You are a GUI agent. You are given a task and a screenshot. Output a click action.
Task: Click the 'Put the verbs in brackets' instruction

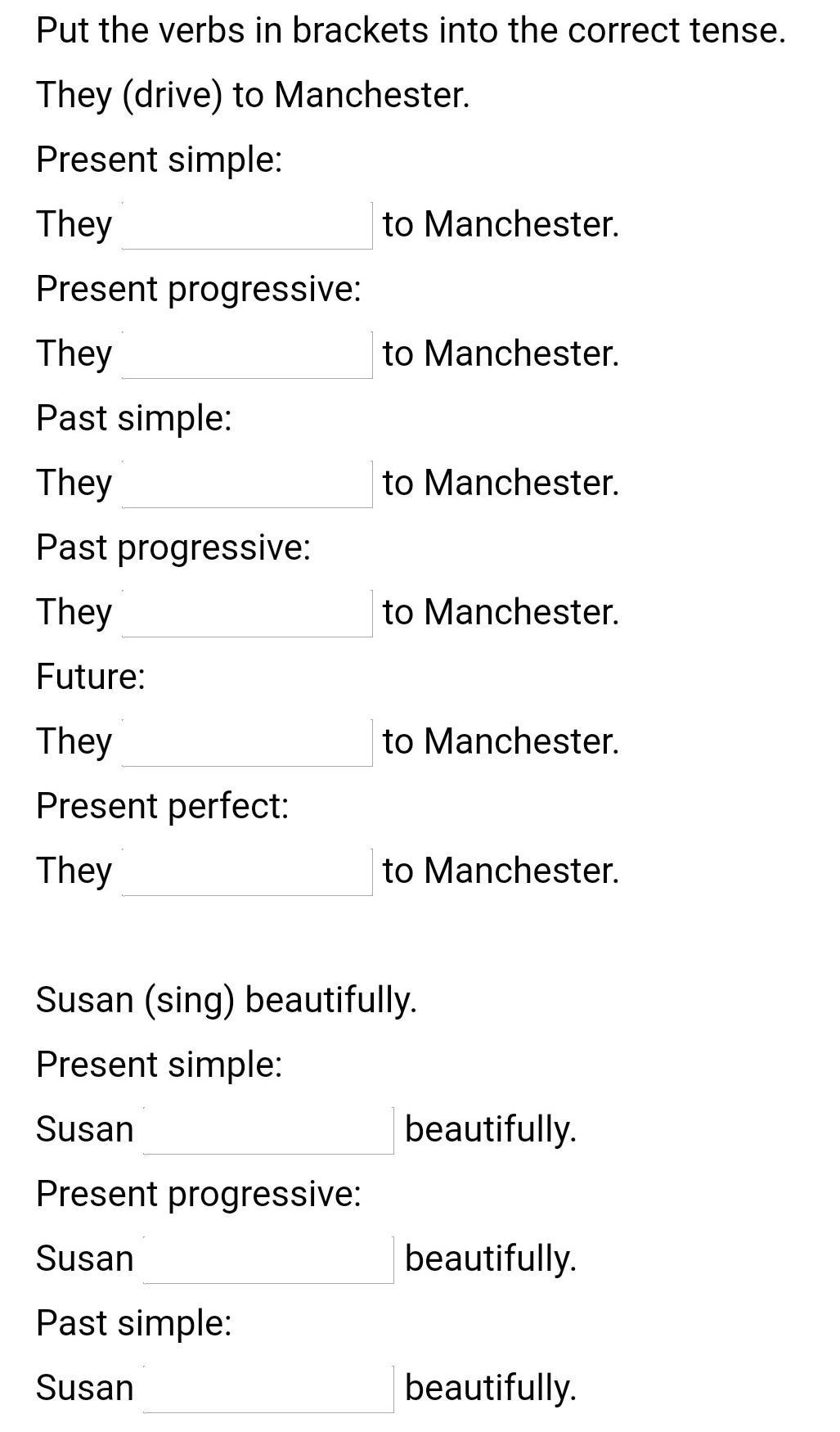(x=411, y=31)
